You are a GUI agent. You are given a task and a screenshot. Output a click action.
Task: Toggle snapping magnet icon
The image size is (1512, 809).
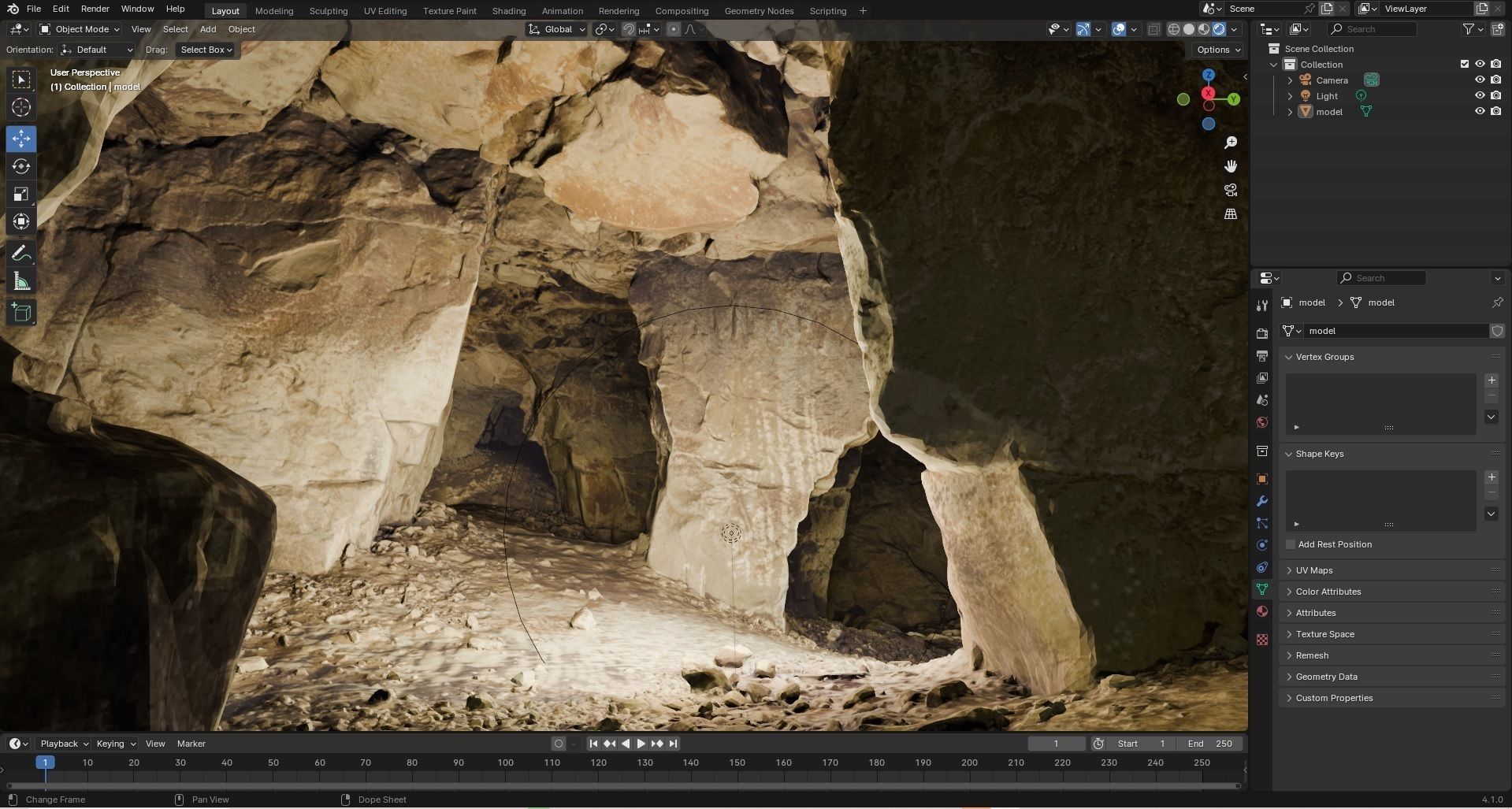[x=629, y=29]
